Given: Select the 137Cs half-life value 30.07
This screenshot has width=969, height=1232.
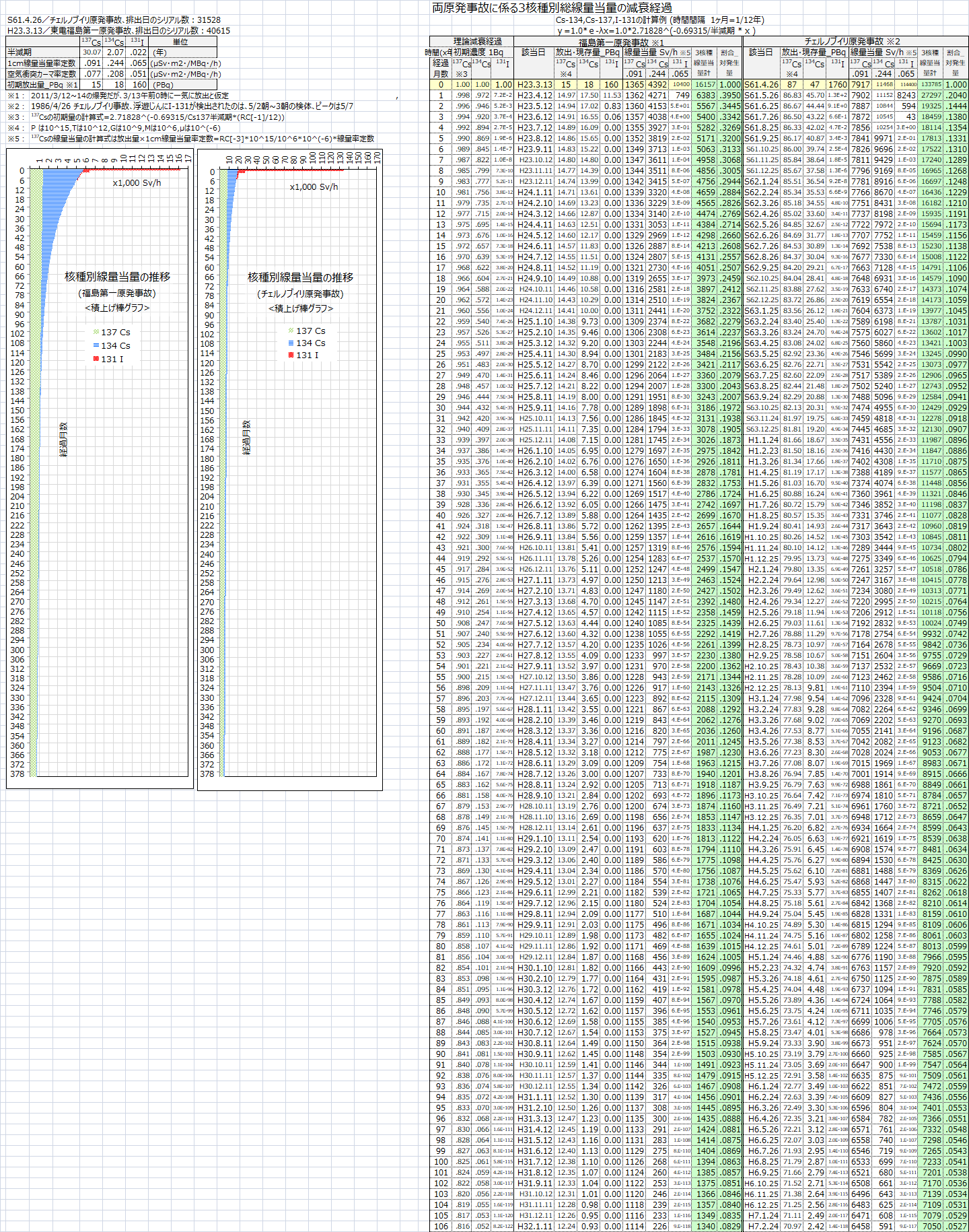Looking at the screenshot, I should [92, 52].
